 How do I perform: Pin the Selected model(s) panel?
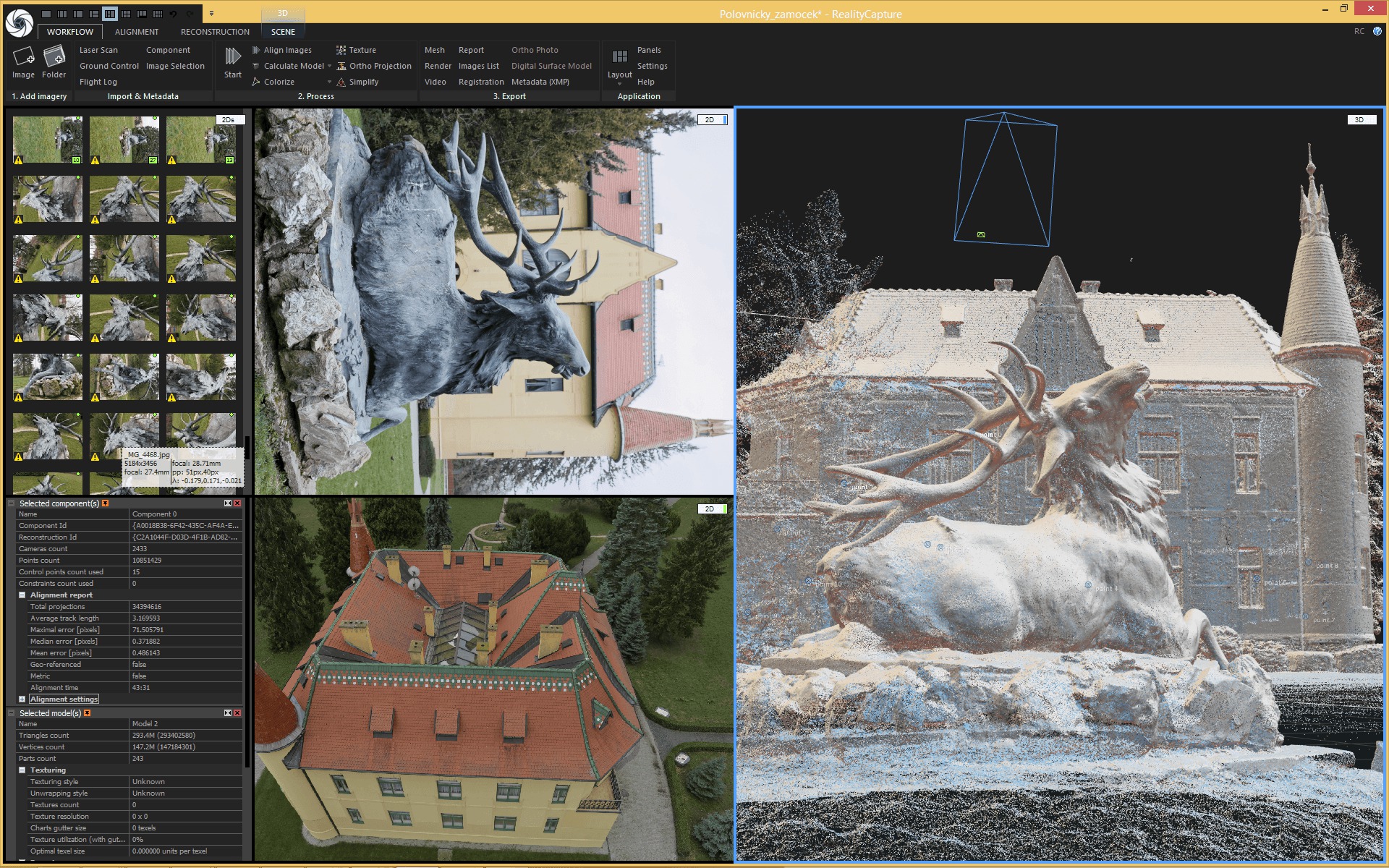point(88,713)
